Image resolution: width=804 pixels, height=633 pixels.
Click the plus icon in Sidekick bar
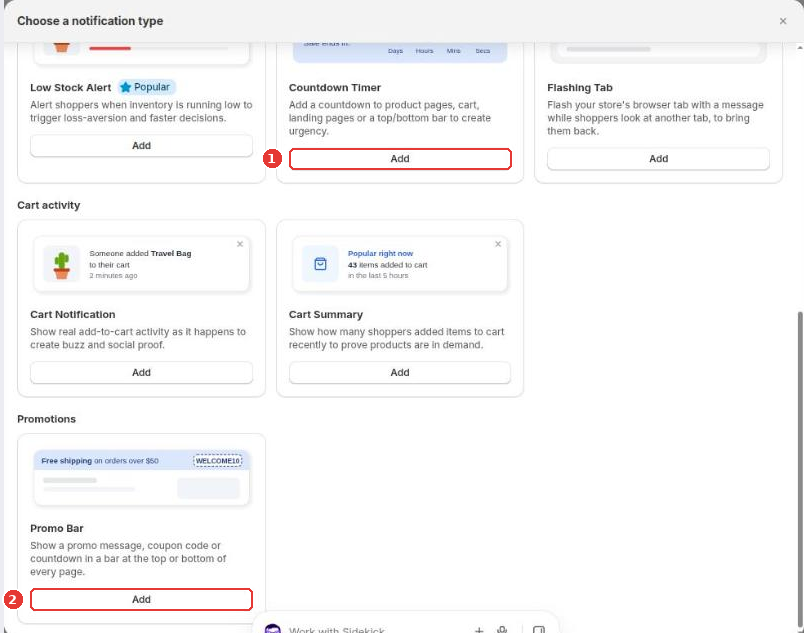coord(478,630)
